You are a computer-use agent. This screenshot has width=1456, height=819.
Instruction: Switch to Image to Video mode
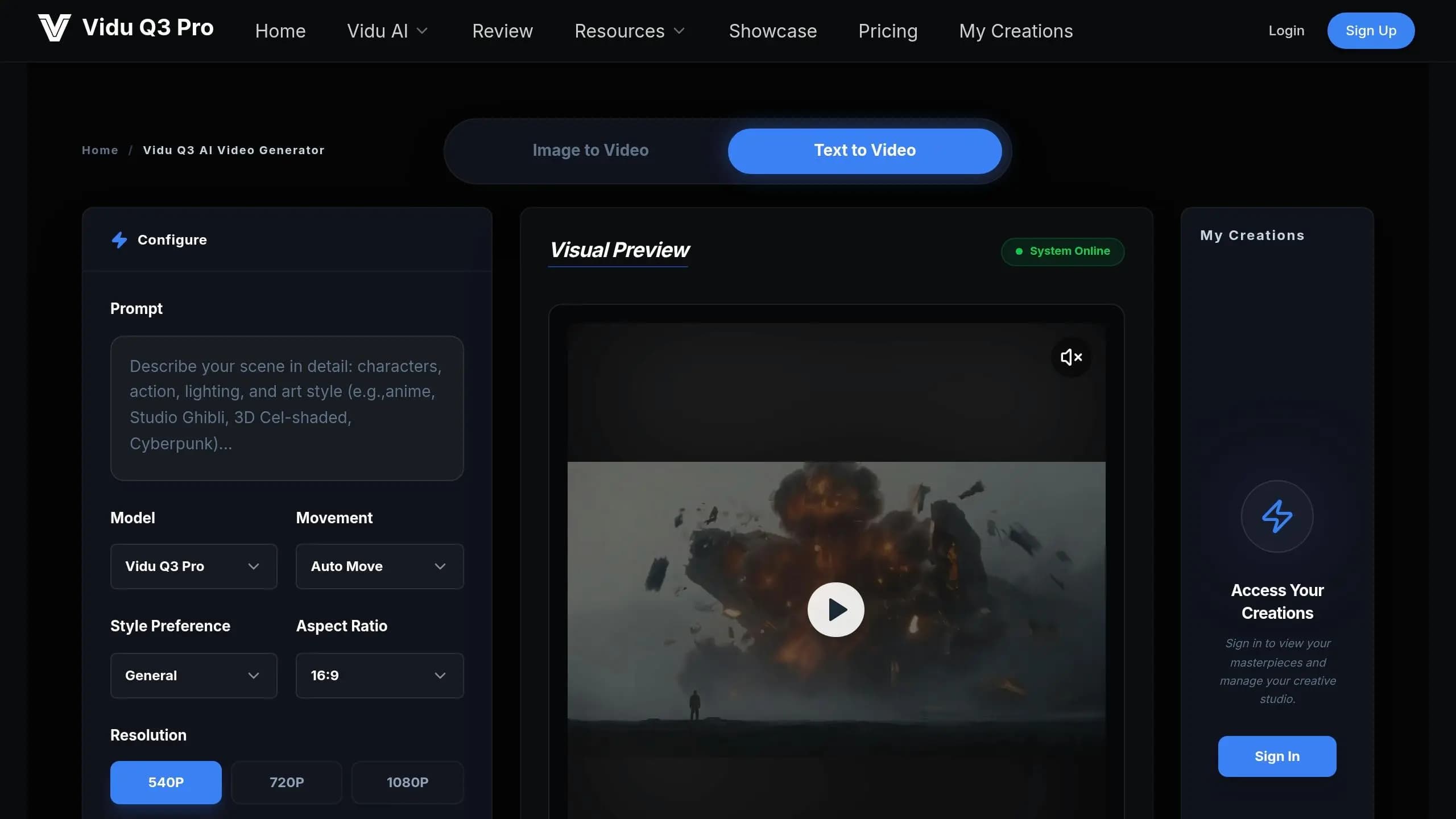coord(590,151)
